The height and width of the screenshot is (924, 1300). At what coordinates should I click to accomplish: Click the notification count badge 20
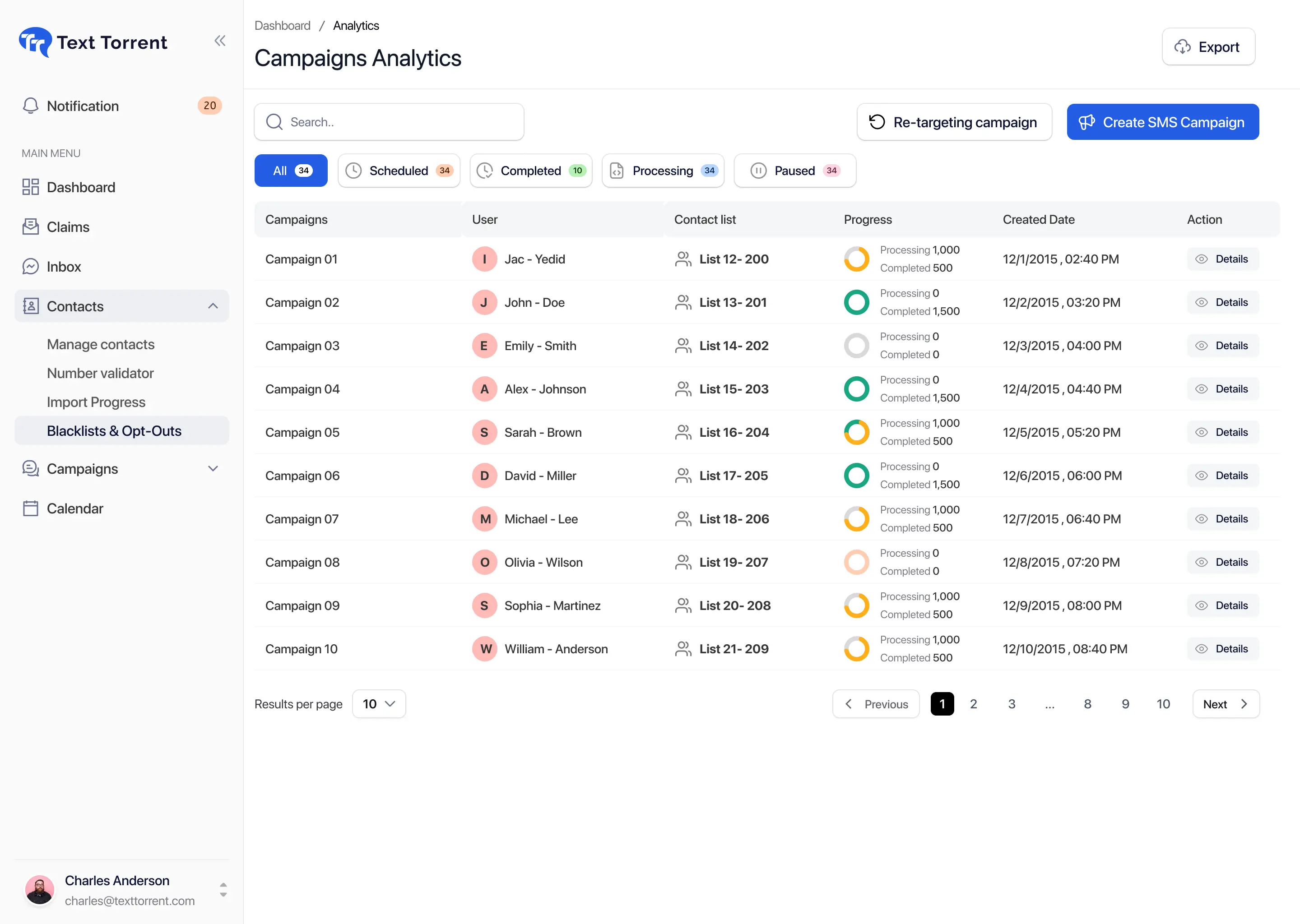click(x=209, y=106)
